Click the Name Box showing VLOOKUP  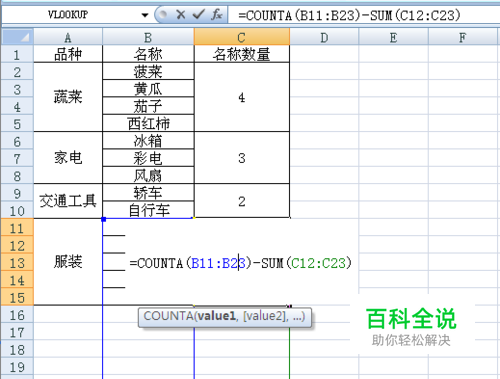click(68, 15)
